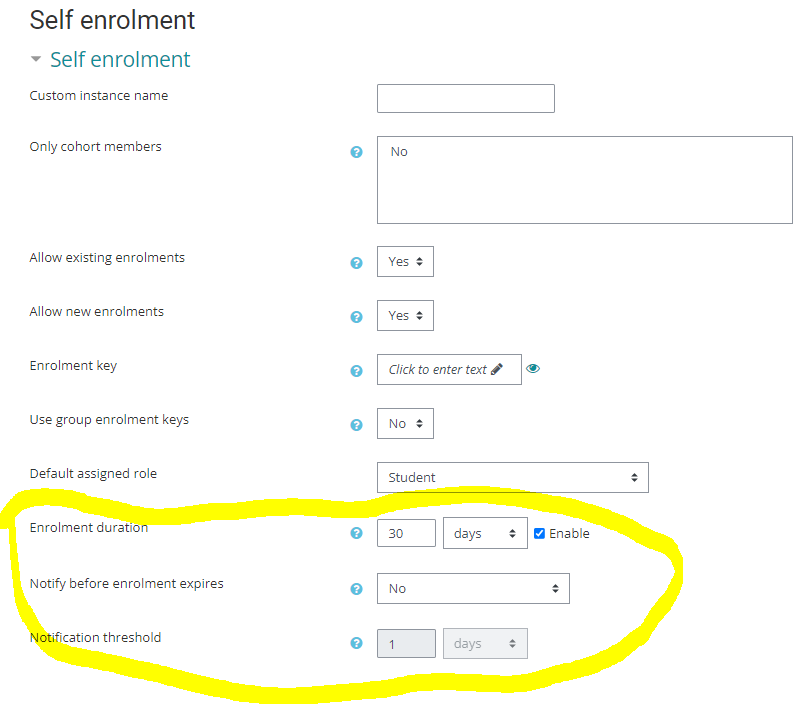Image resolution: width=809 pixels, height=705 pixels.
Task: Open Allow existing enrolments Yes dropdown
Action: pos(405,261)
